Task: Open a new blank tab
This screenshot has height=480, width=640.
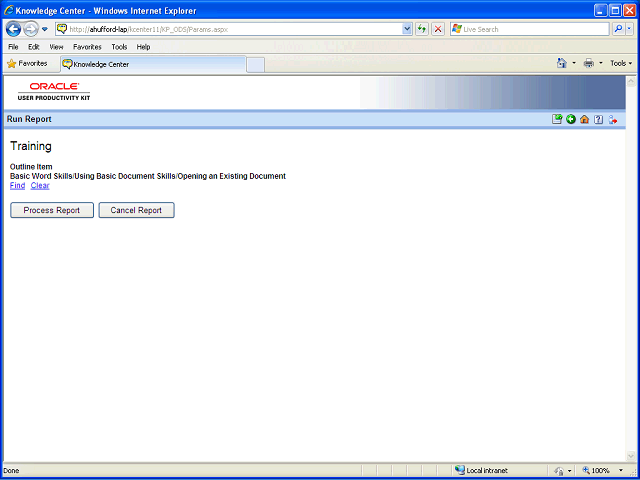Action: click(x=256, y=65)
